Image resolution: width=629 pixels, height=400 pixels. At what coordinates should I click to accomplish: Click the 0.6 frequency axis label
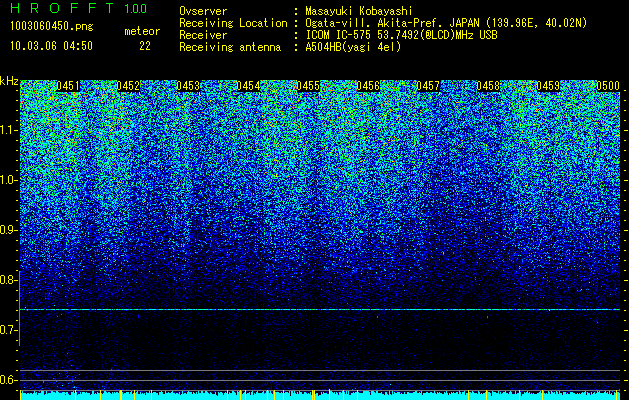[x=8, y=380]
